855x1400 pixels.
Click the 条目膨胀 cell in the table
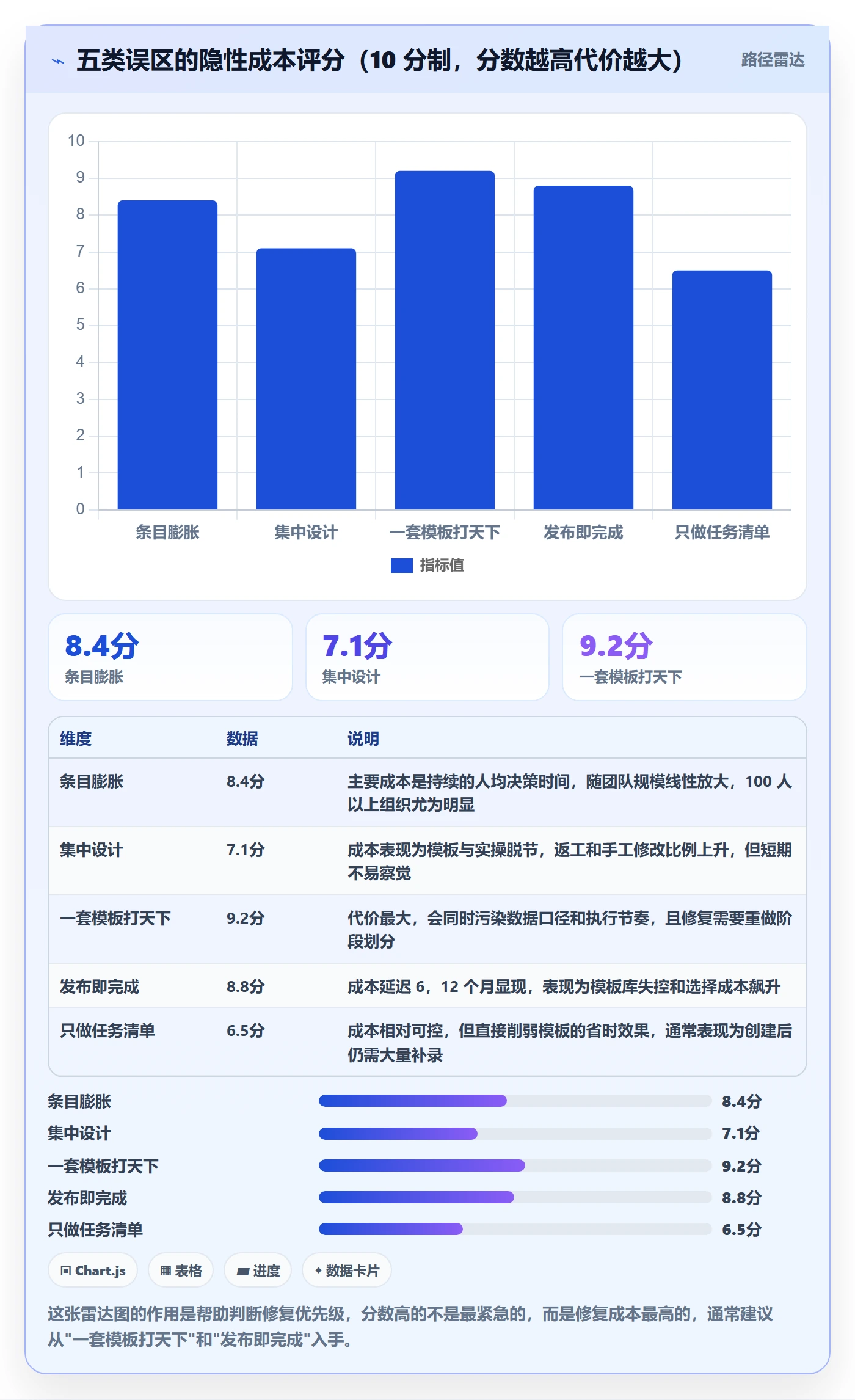point(92,781)
